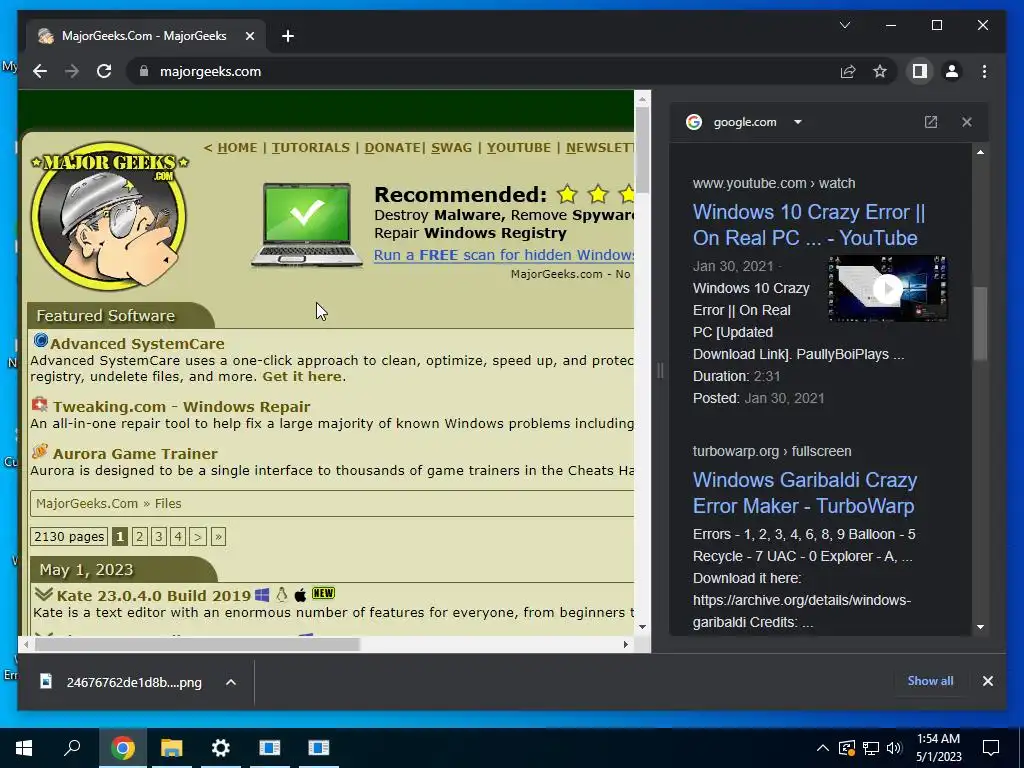The height and width of the screenshot is (768, 1024).
Task: Click the next page > button
Action: (x=198, y=537)
